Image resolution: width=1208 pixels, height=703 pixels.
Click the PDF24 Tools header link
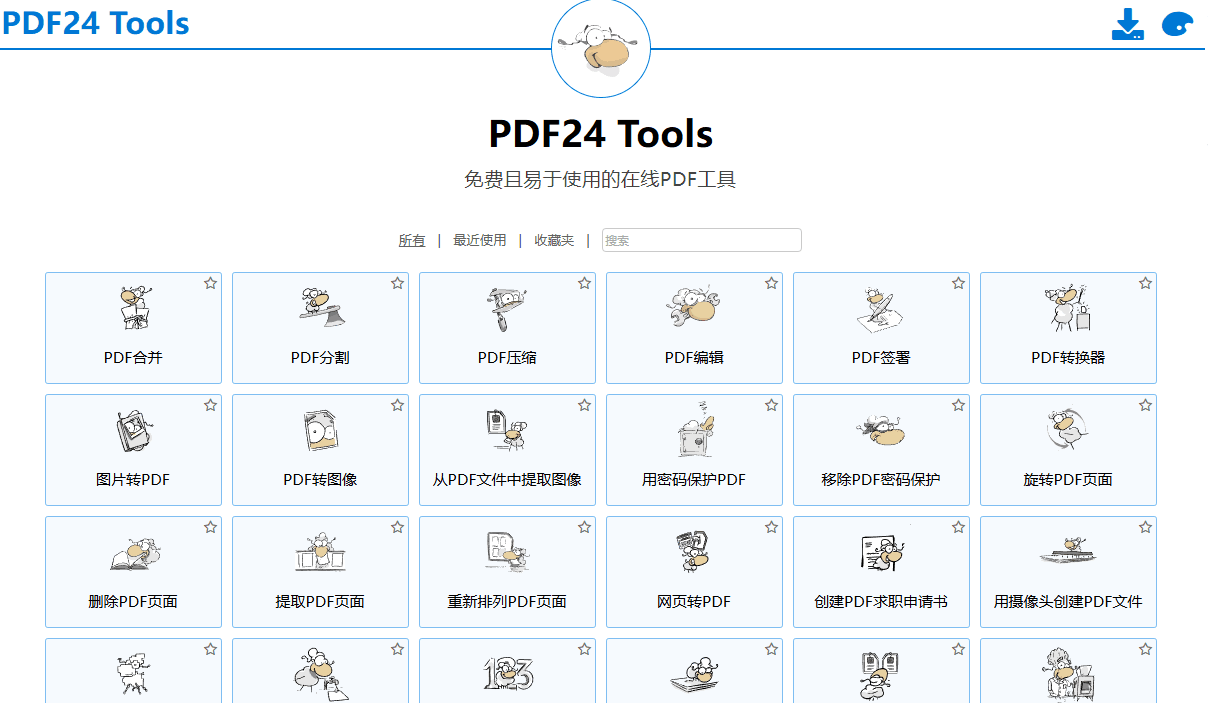[96, 22]
